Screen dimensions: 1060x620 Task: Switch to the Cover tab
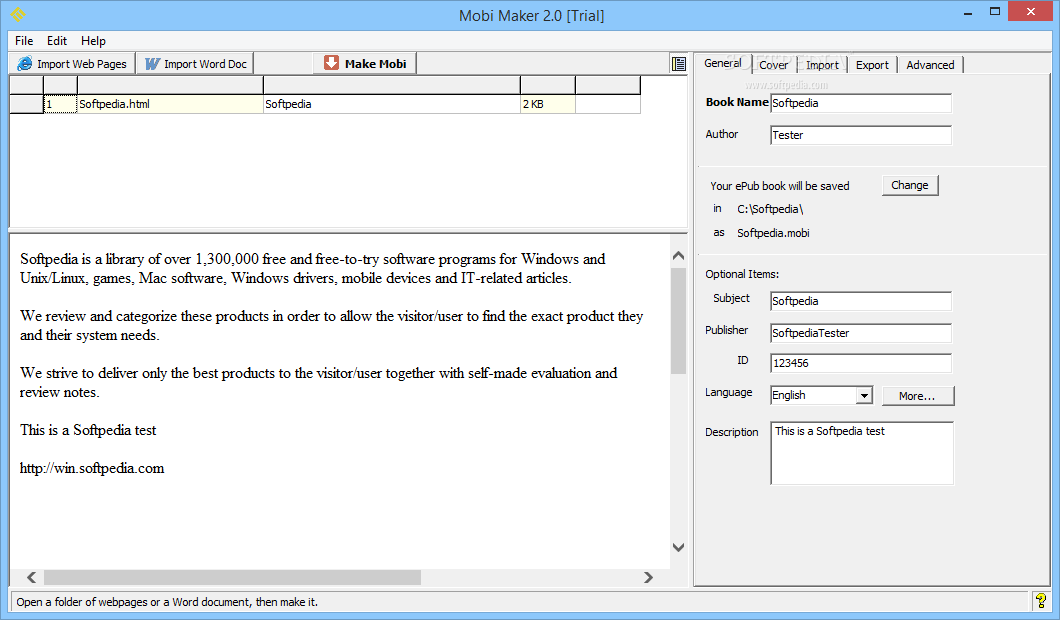773,65
